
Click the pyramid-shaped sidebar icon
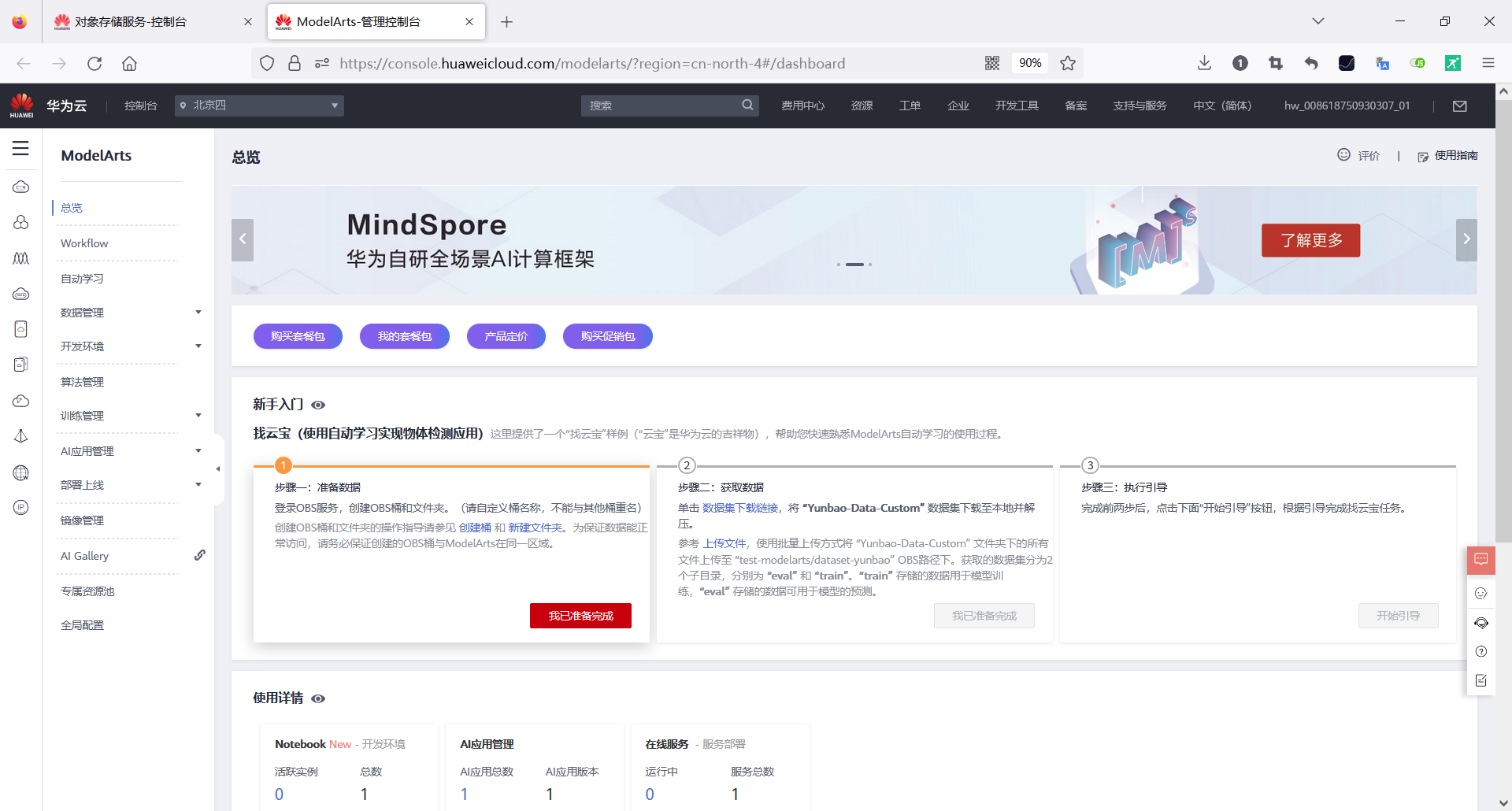pyautogui.click(x=21, y=436)
